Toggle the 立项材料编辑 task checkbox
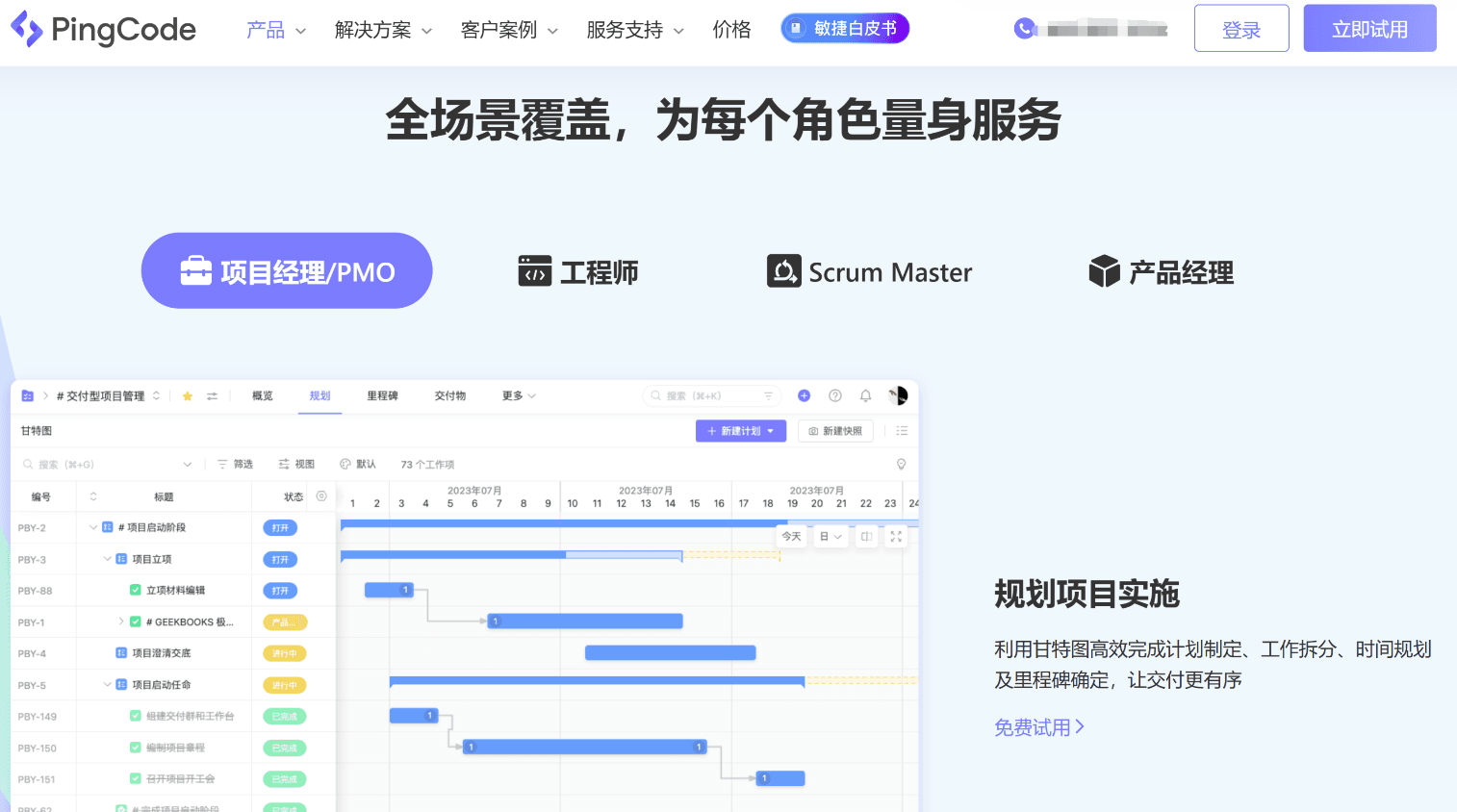This screenshot has height=812, width=1457. pyautogui.click(x=136, y=591)
